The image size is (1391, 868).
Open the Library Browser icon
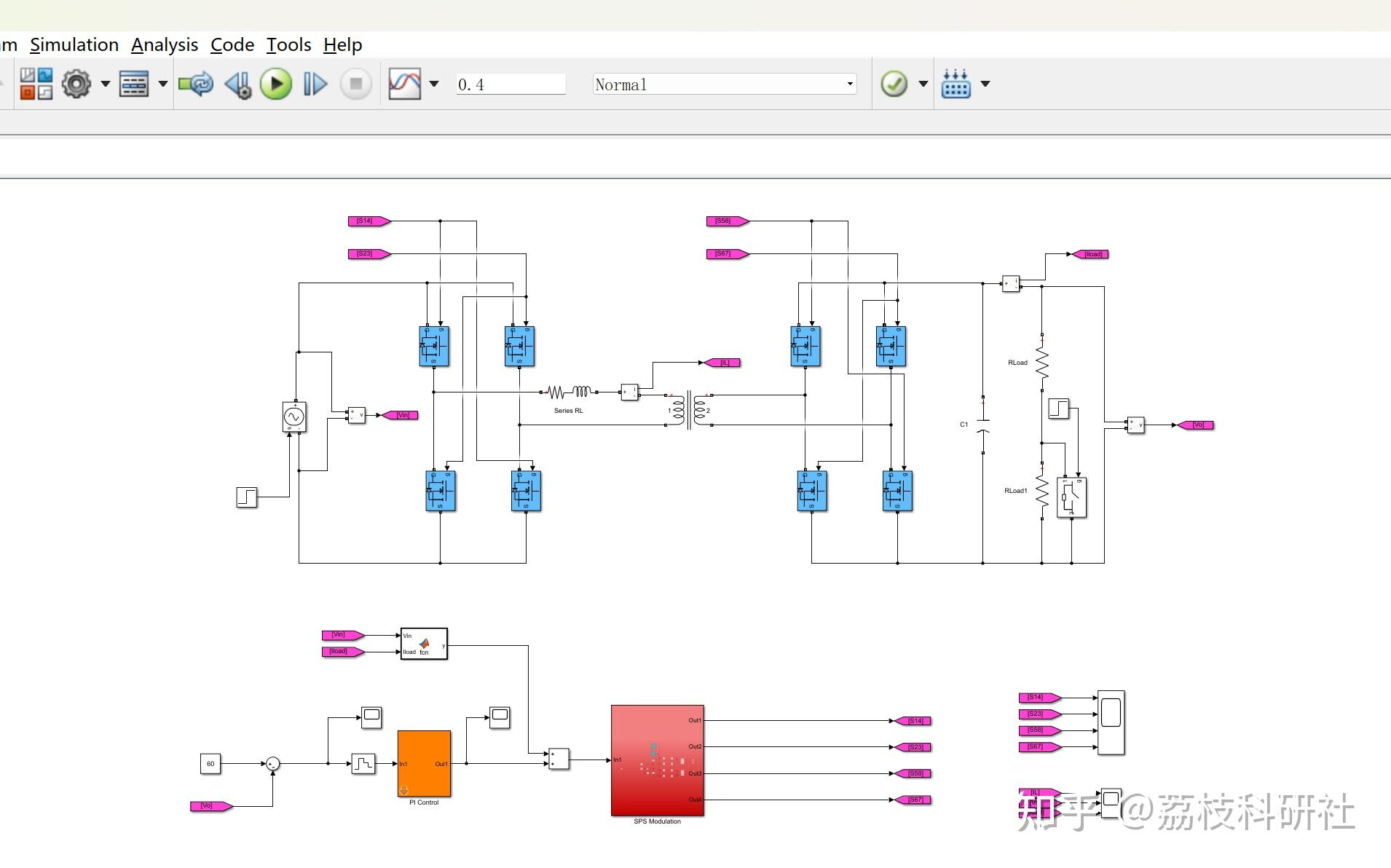[x=36, y=84]
